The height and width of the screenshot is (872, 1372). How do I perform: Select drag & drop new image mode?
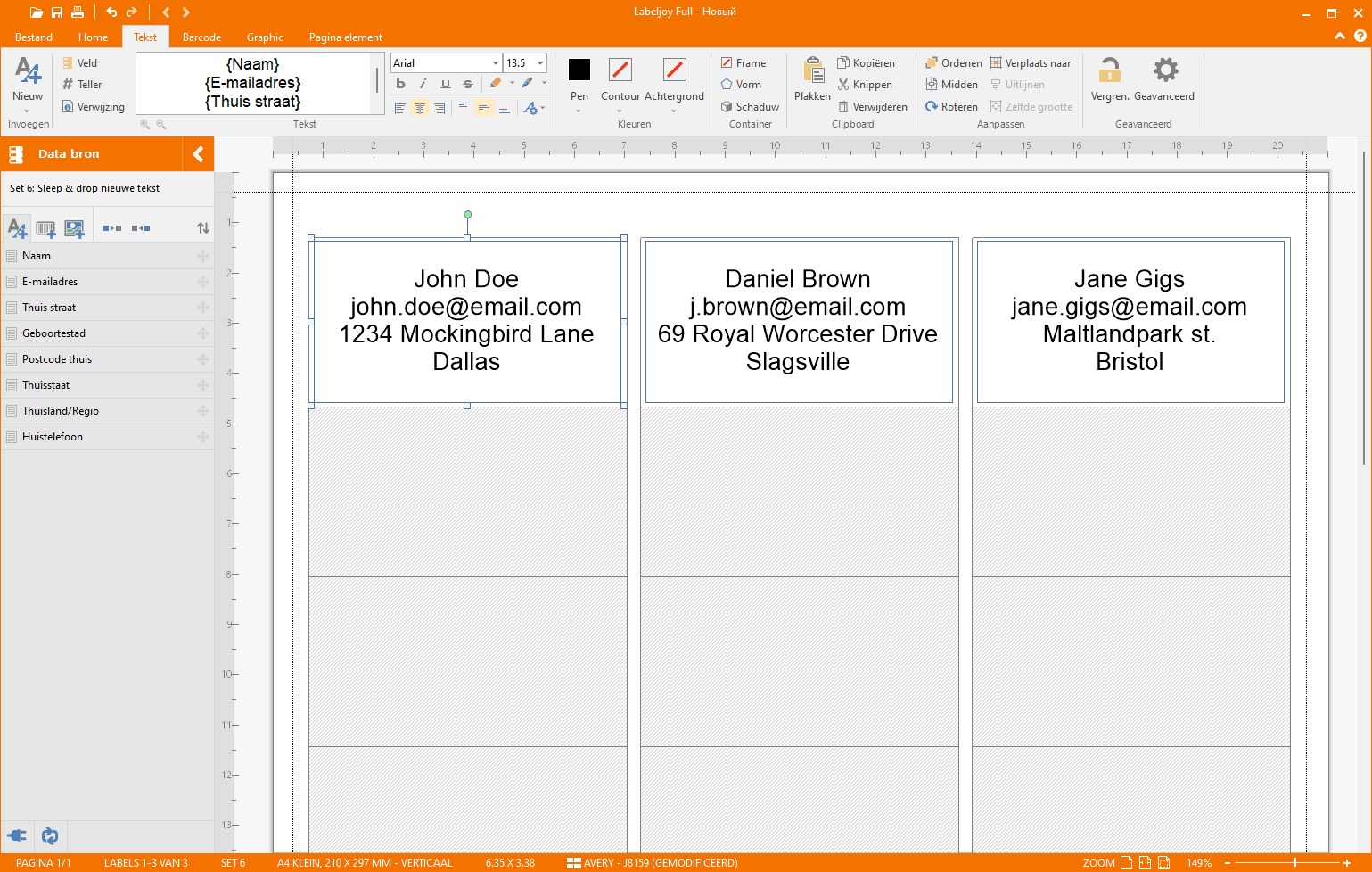(74, 228)
